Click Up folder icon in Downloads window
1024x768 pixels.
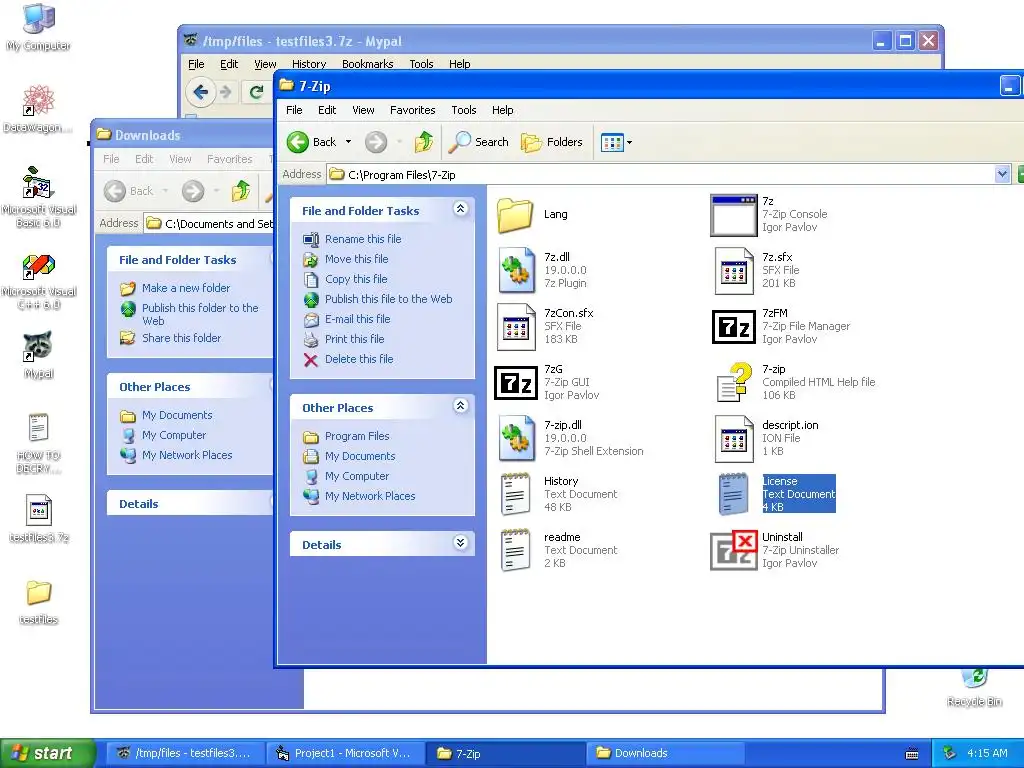241,191
